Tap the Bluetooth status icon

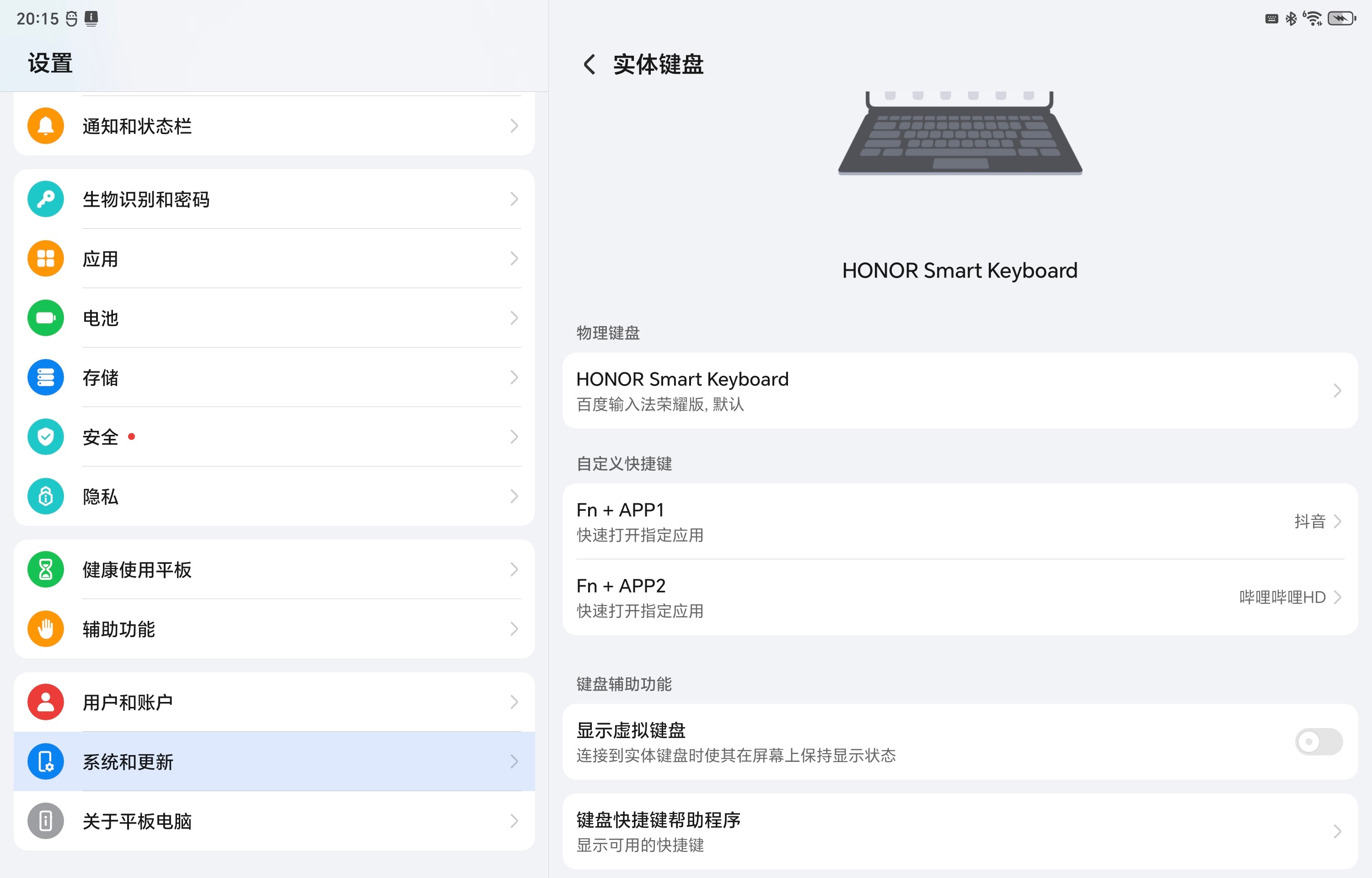[1291, 19]
